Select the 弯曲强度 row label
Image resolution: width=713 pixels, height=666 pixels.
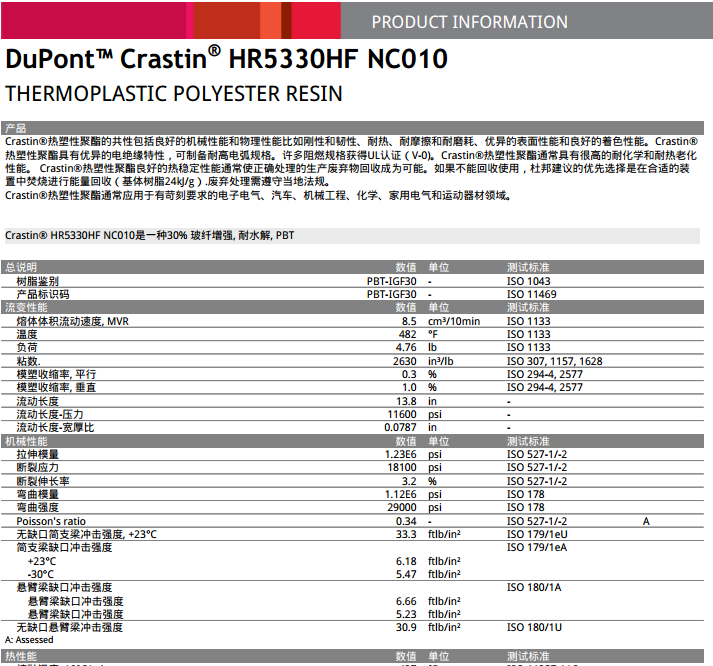coord(37,507)
